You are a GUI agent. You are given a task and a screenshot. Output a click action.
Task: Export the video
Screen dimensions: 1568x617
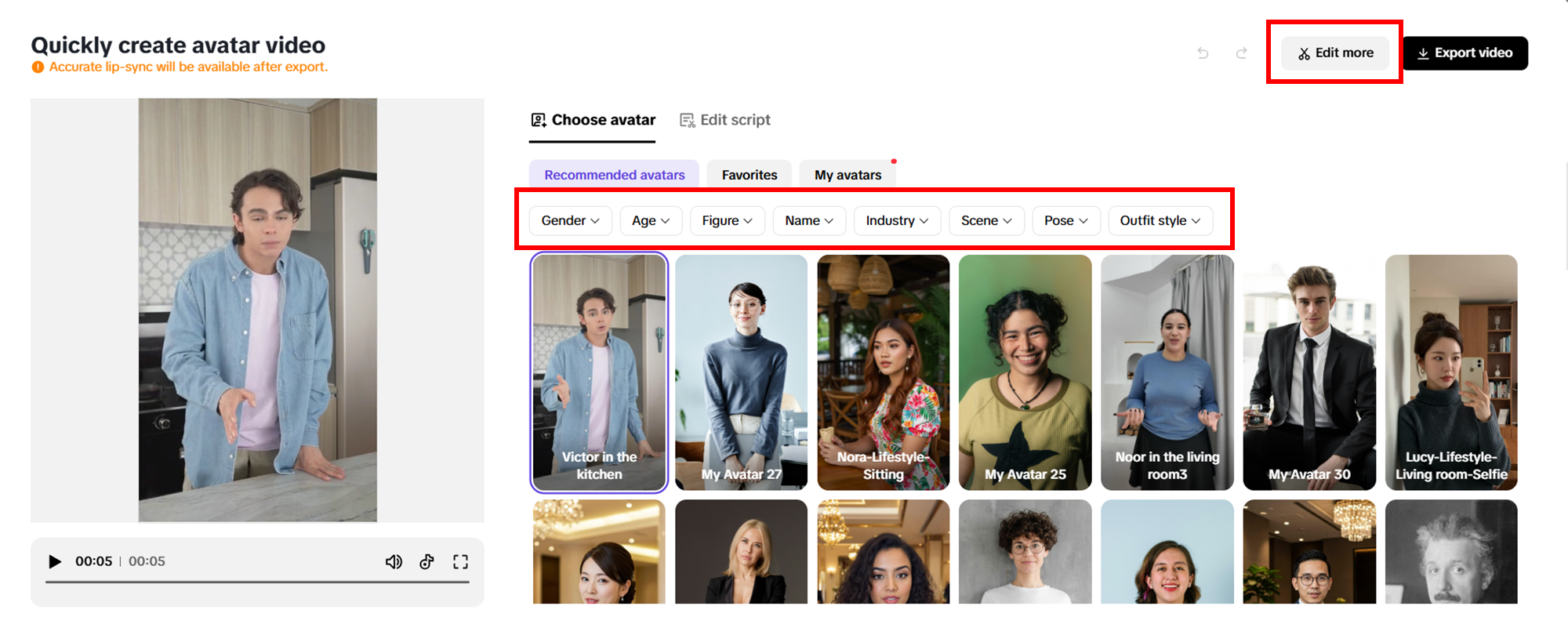point(1465,53)
